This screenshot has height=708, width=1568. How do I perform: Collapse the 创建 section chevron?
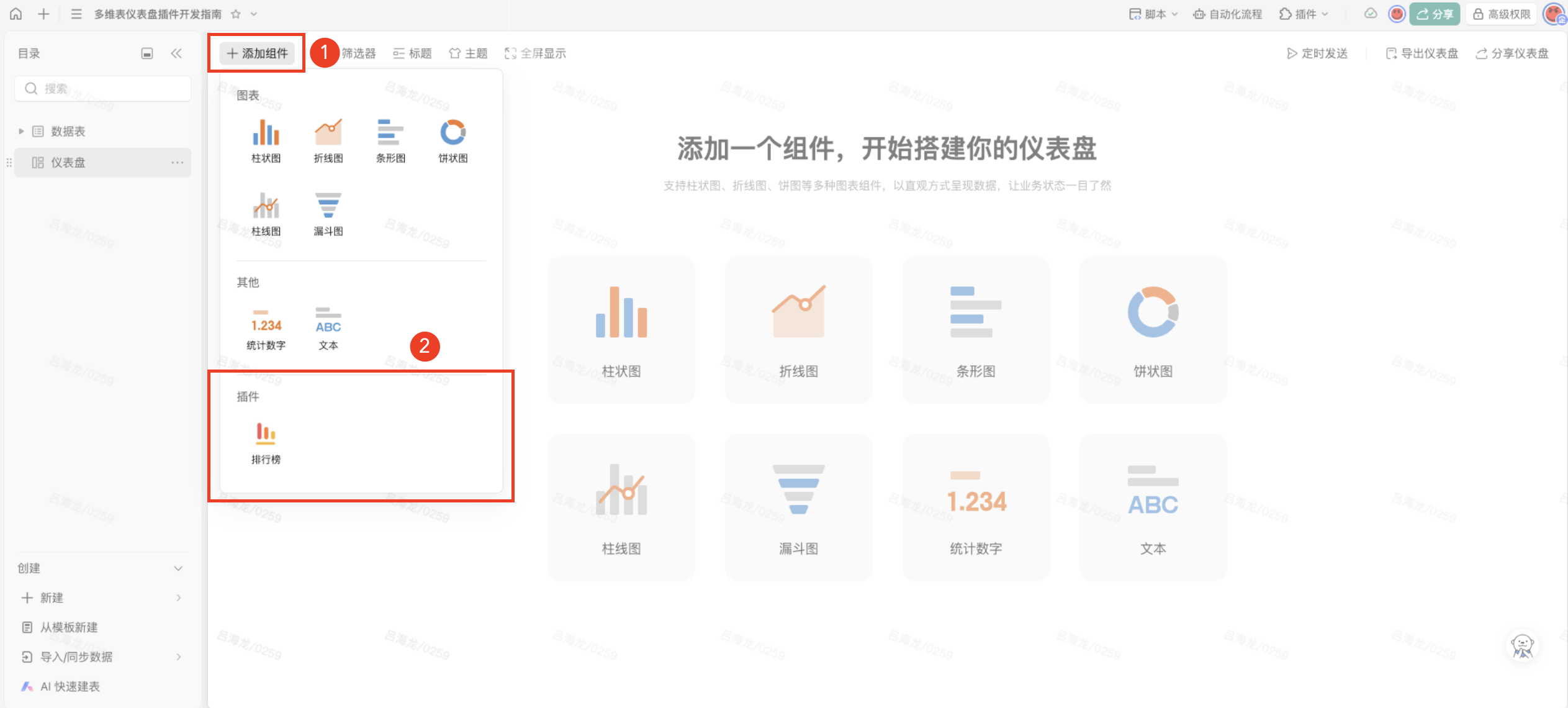click(178, 568)
